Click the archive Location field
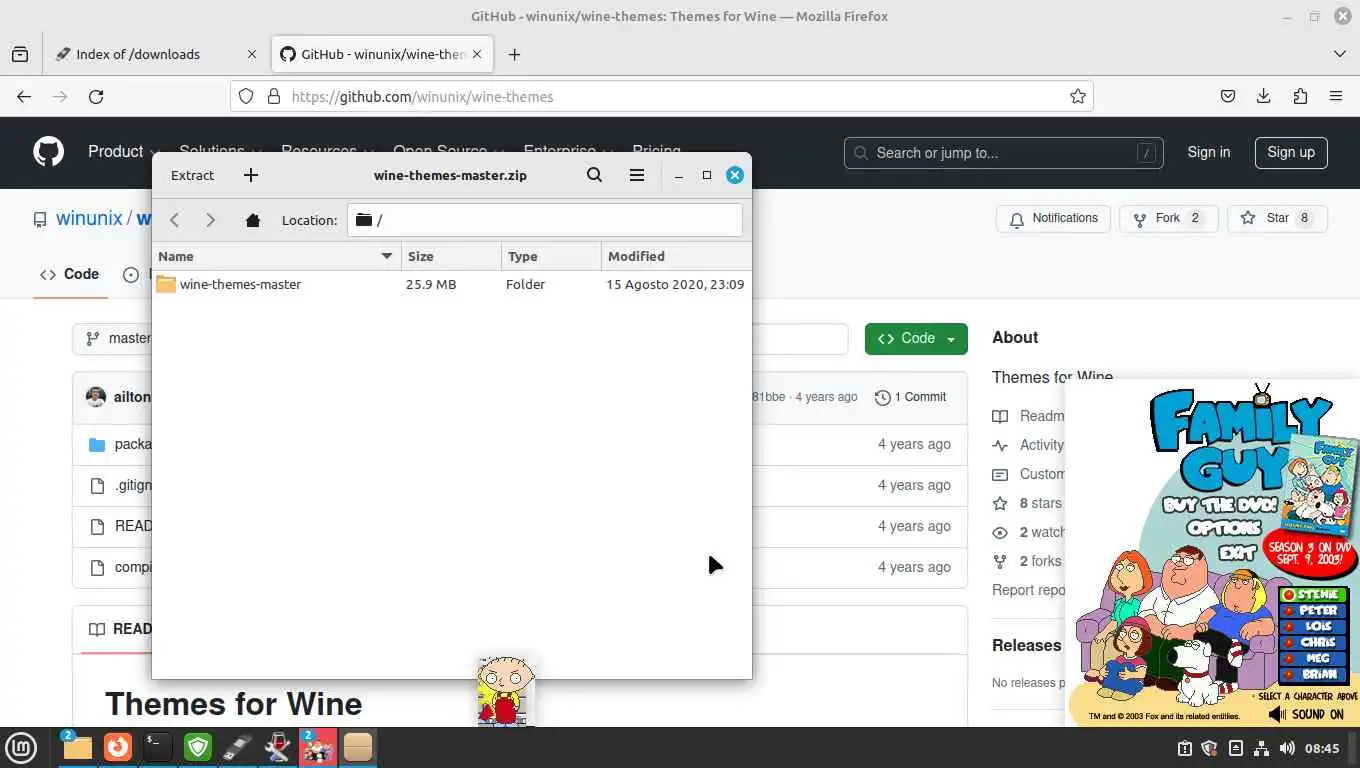The image size is (1360, 768). [x=545, y=220]
